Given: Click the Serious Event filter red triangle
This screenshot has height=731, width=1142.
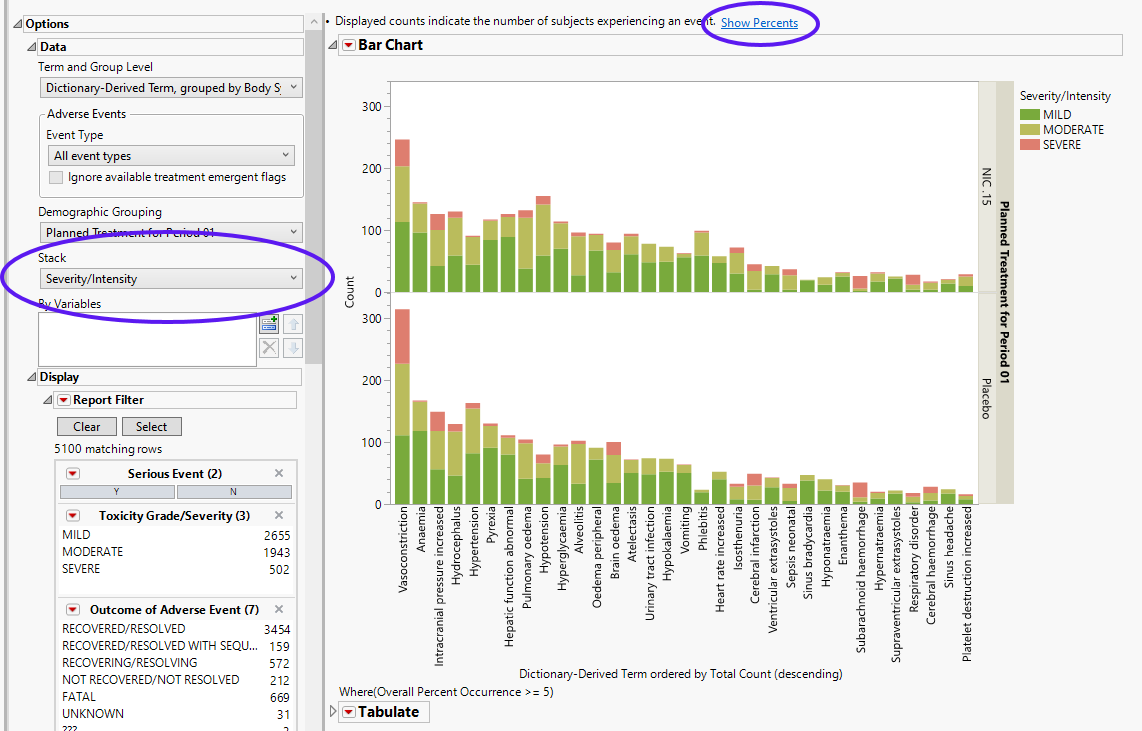Looking at the screenshot, I should tap(72, 474).
